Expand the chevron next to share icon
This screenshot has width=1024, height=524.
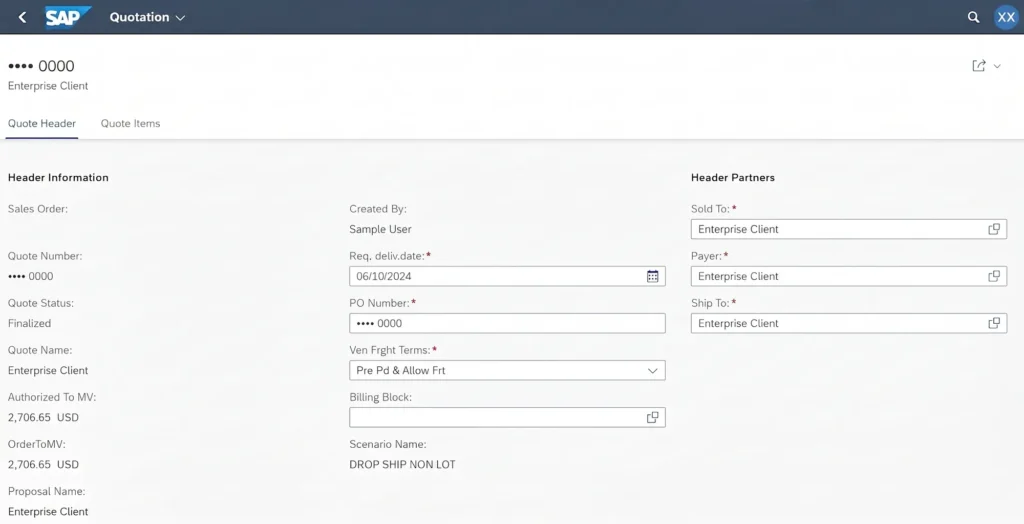coord(997,66)
